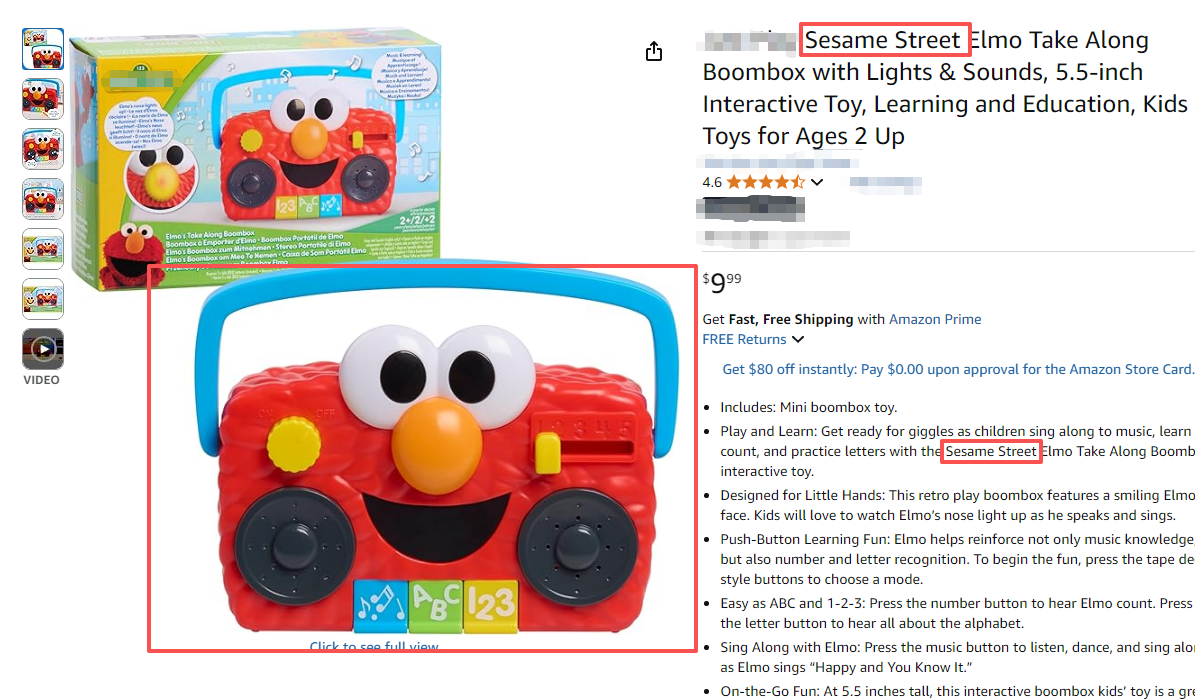
Task: View the second gallery thumbnail image
Action: 43,99
